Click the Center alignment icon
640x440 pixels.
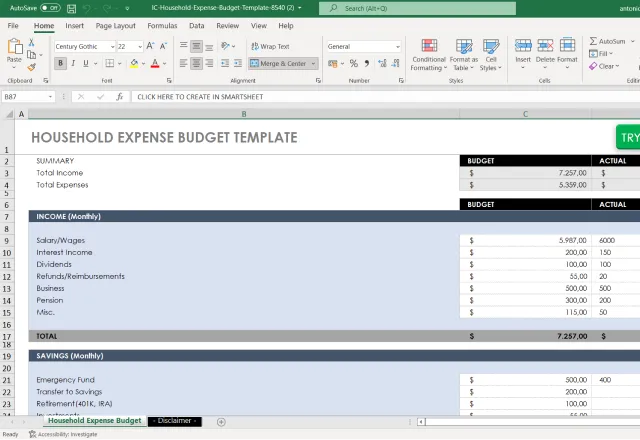[196, 63]
